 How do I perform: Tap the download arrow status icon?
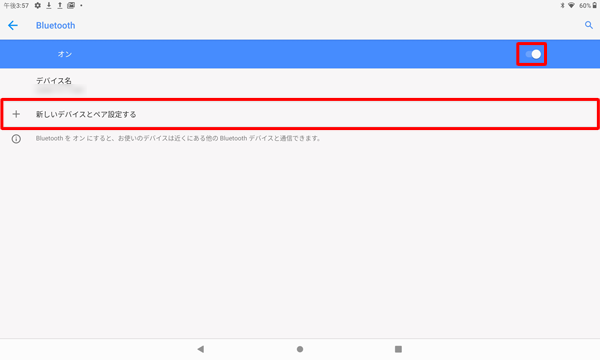pyautogui.click(x=49, y=5)
